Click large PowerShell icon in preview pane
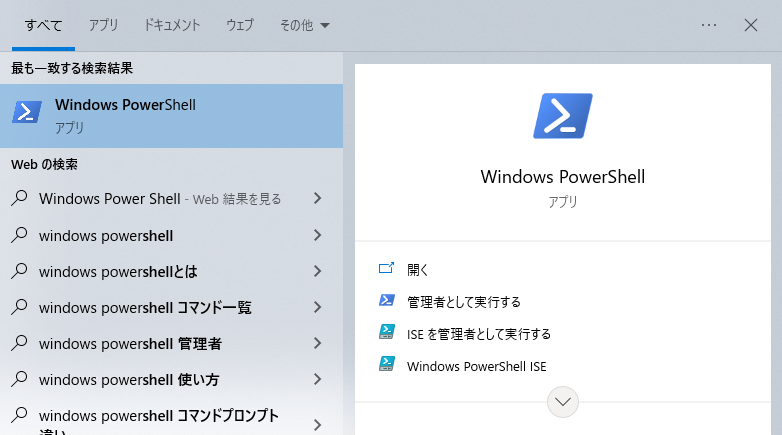 coord(563,116)
